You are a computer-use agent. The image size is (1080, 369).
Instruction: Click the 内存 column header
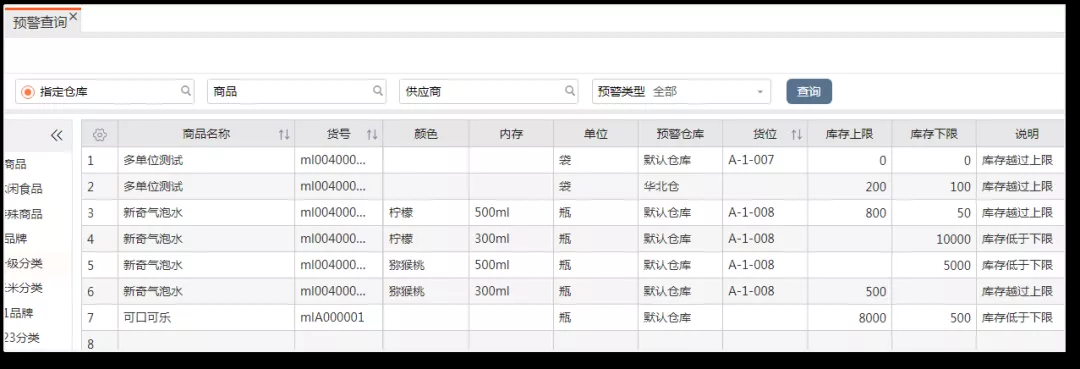pos(511,134)
